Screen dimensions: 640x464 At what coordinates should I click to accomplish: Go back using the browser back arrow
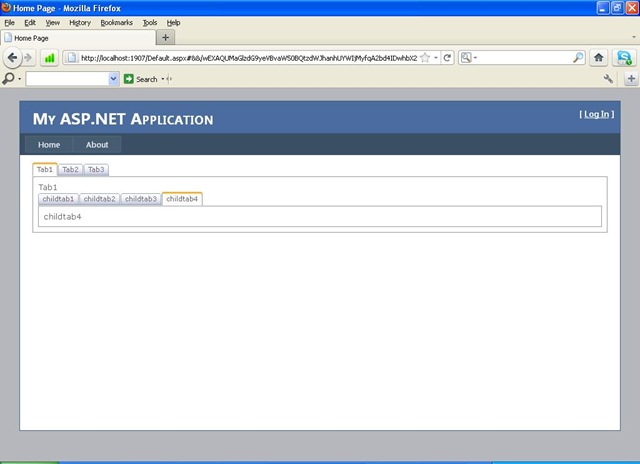click(x=12, y=58)
